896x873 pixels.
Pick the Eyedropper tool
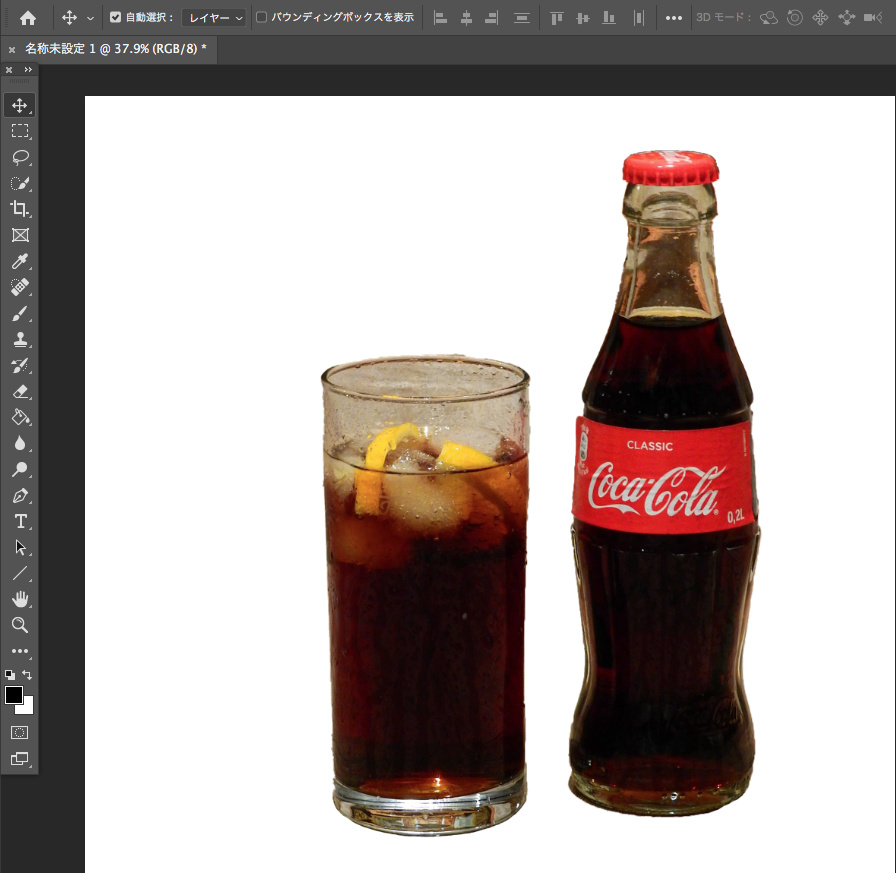[20, 261]
